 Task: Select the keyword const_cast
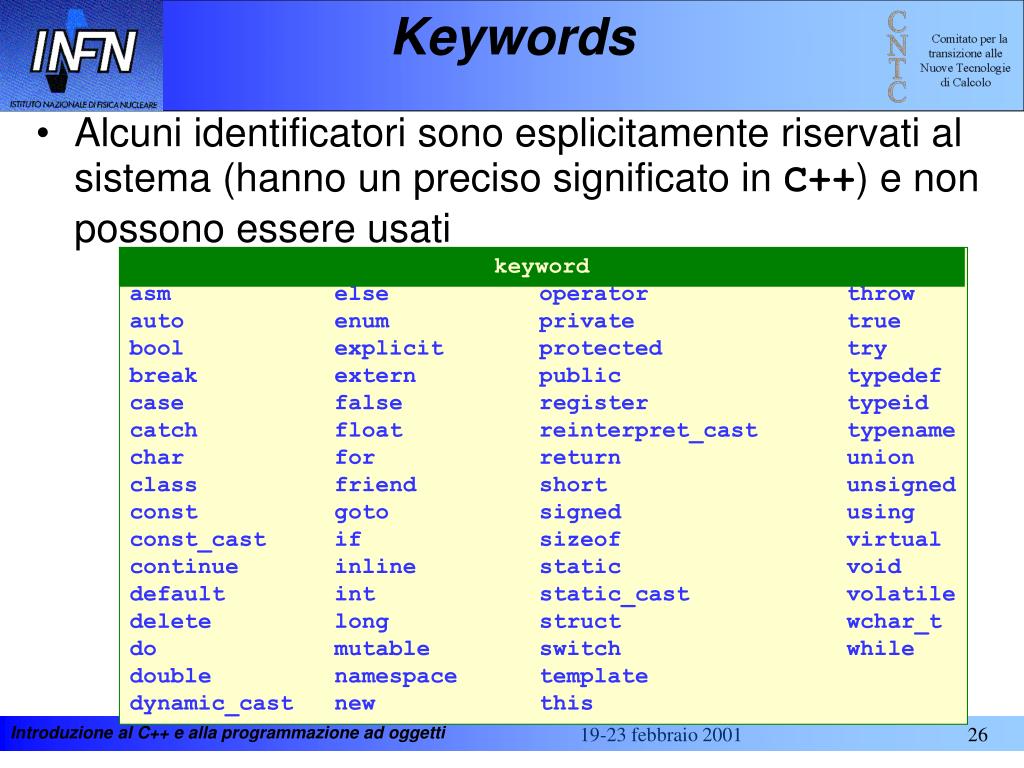(x=198, y=540)
